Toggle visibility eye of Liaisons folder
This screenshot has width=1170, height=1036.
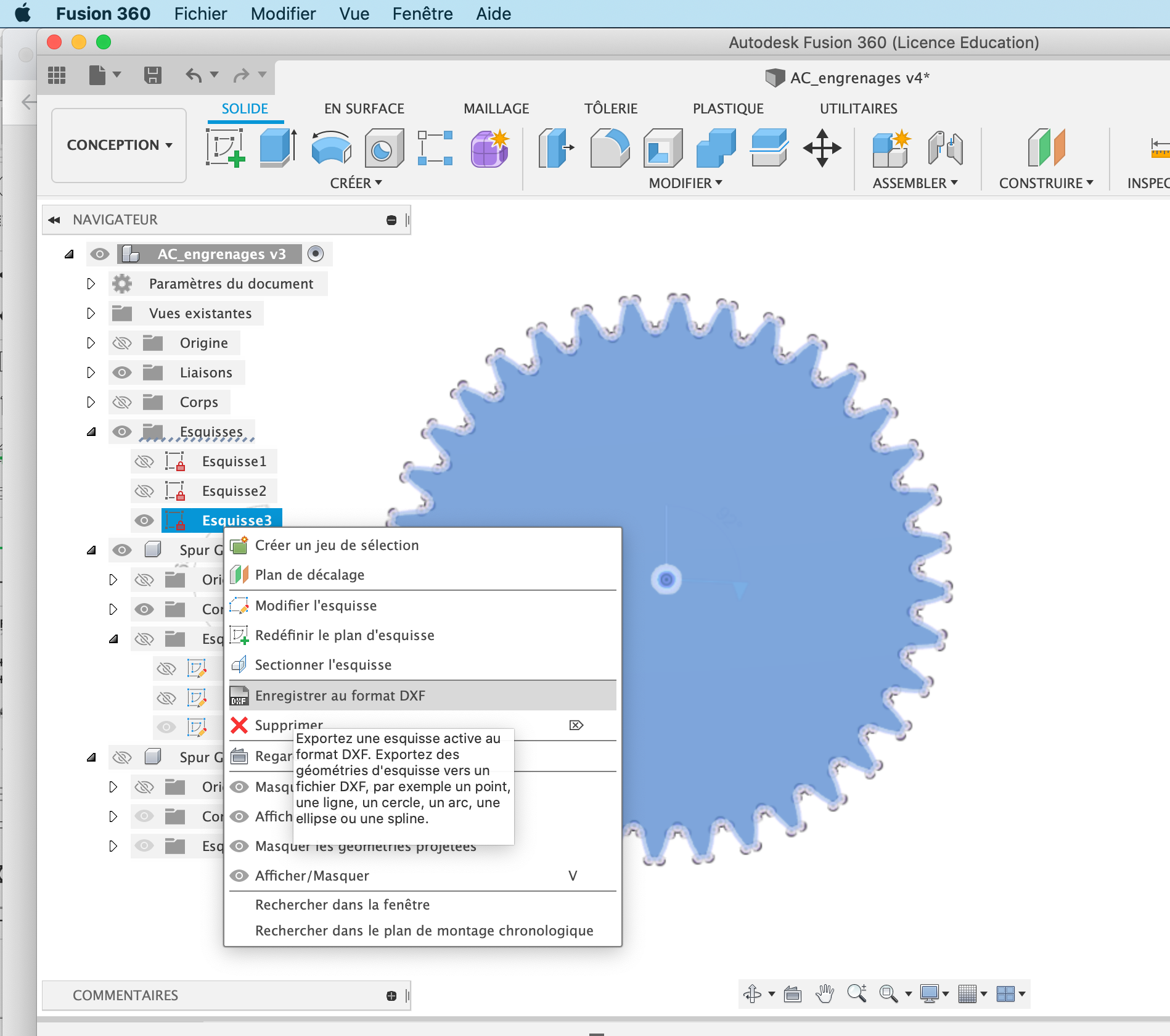(x=122, y=372)
